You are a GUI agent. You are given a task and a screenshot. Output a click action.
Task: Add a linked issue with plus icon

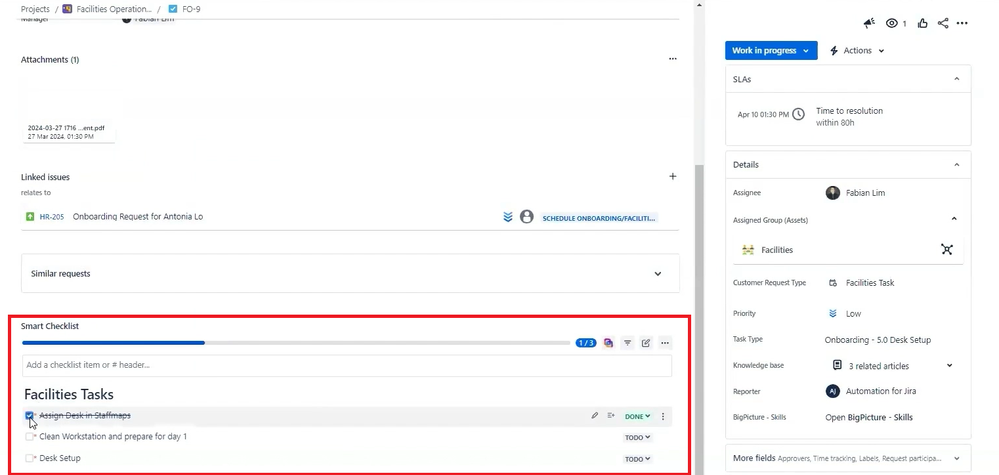[673, 176]
